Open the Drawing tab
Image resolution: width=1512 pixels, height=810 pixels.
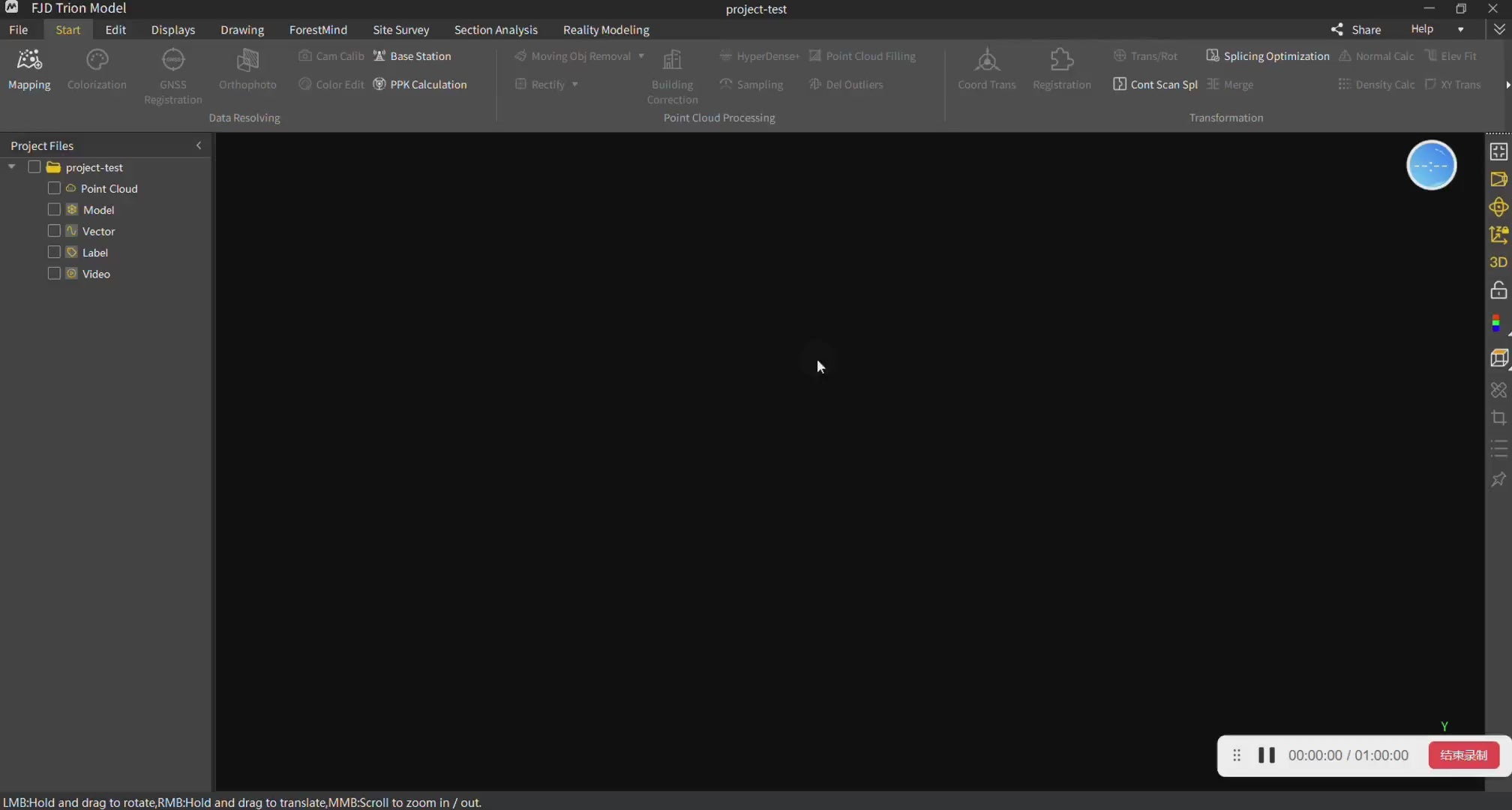(x=242, y=30)
